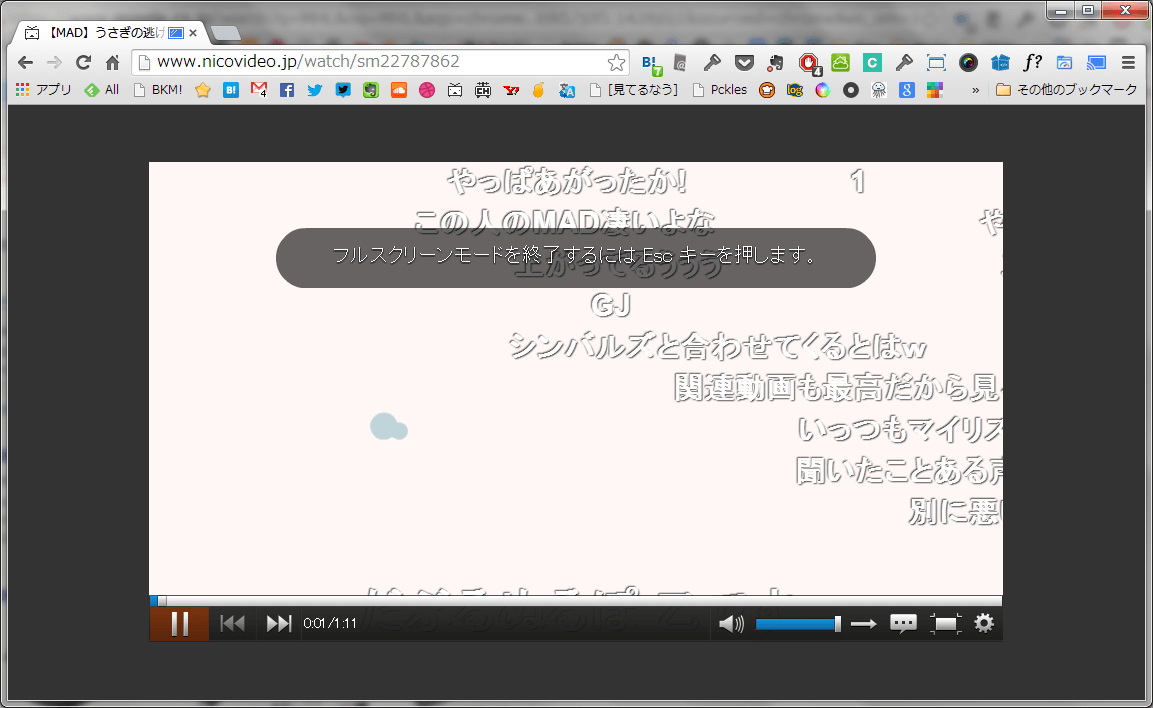Image resolution: width=1153 pixels, height=708 pixels.
Task: Adjust the blue volume slider
Action: (x=796, y=624)
